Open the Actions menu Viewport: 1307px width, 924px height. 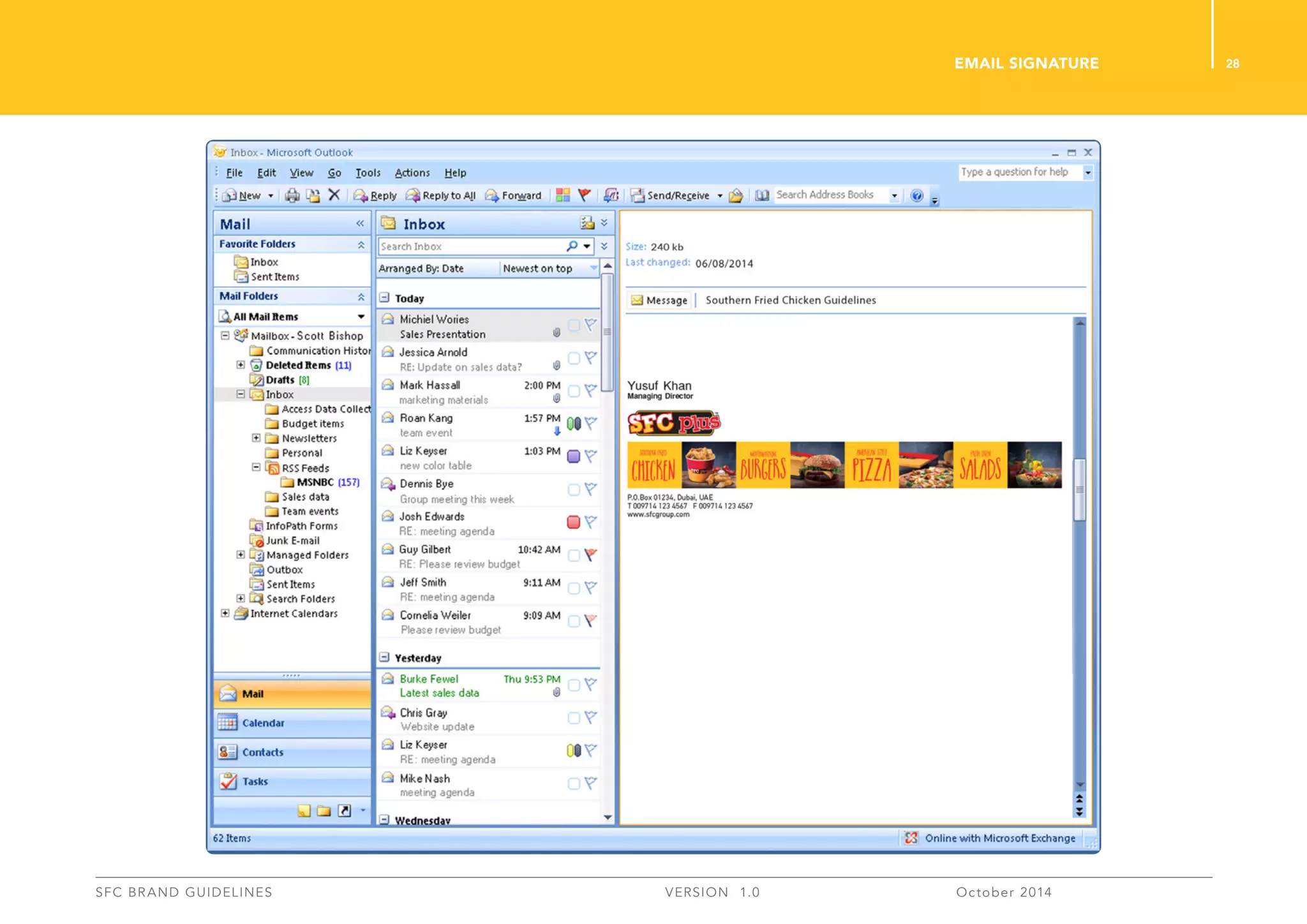point(412,173)
